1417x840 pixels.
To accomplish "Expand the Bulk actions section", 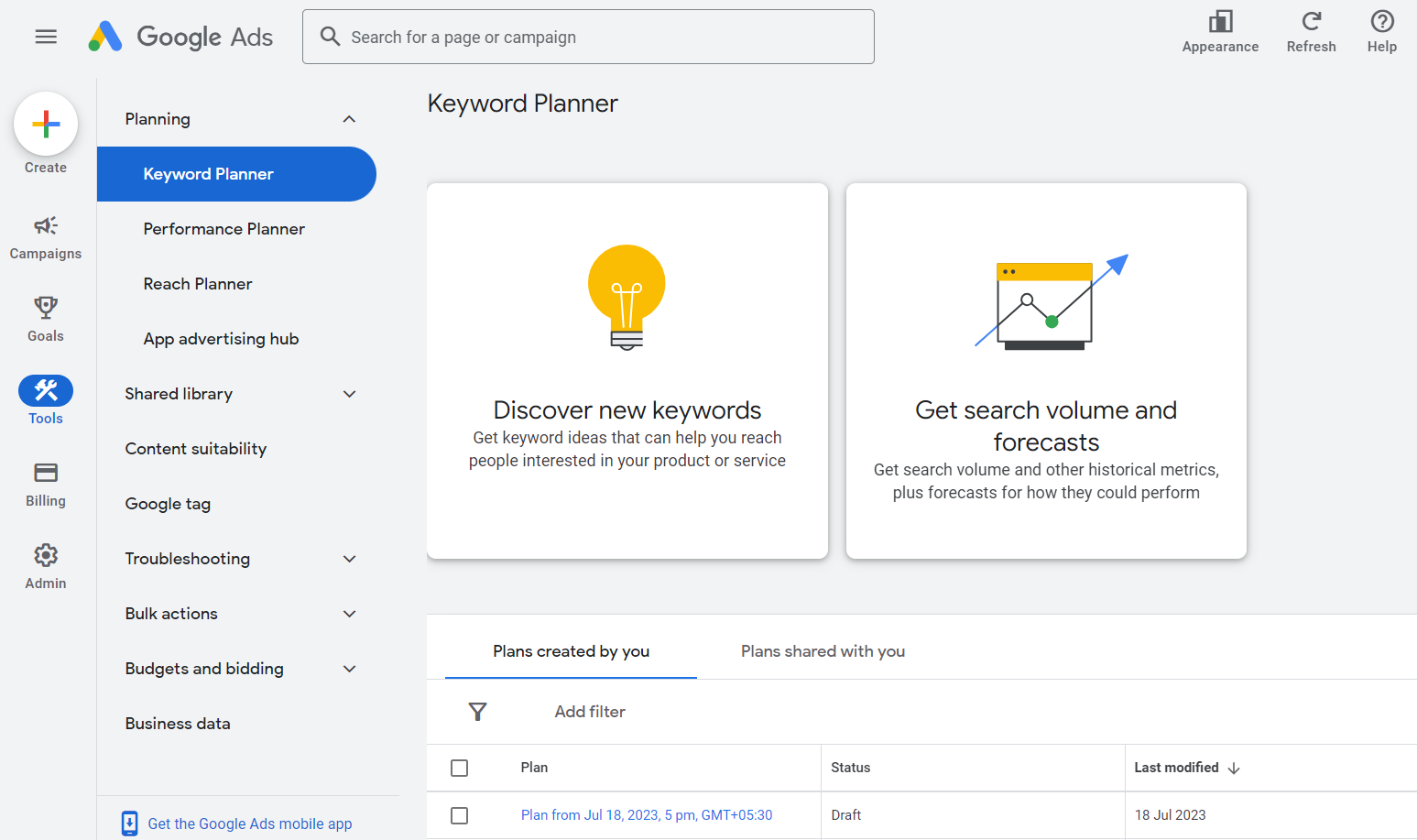I will pyautogui.click(x=349, y=614).
